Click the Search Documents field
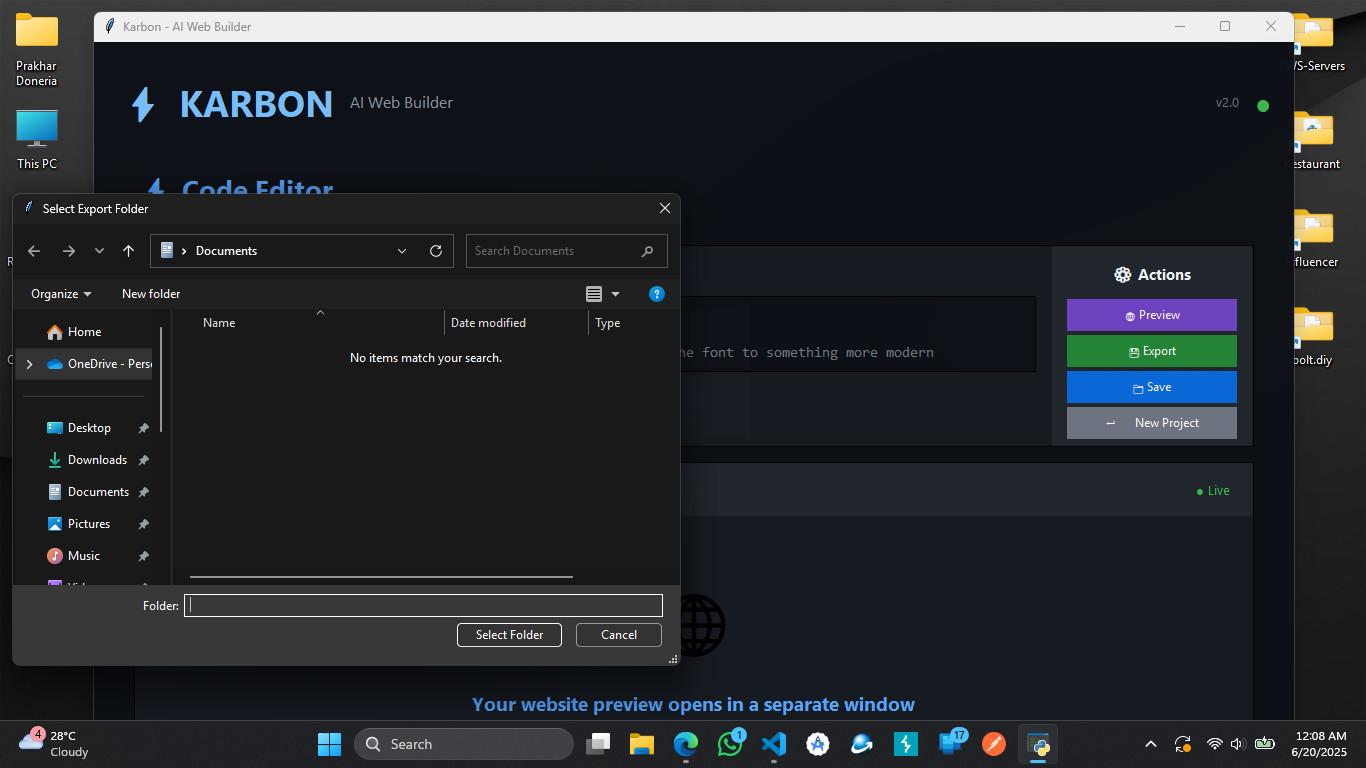 coord(567,251)
